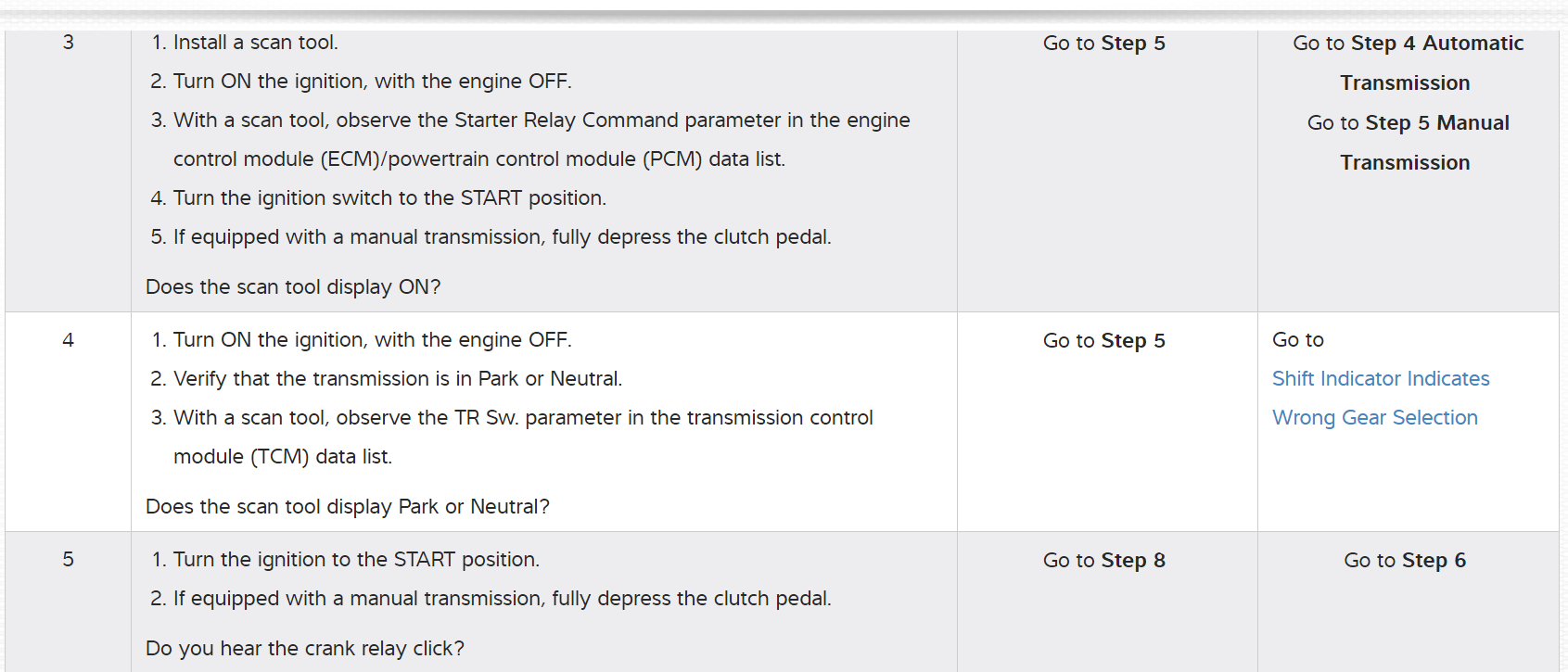This screenshot has width=1568, height=672.
Task: Click the 'Does the scan tool display ON?' question
Action: (x=293, y=287)
